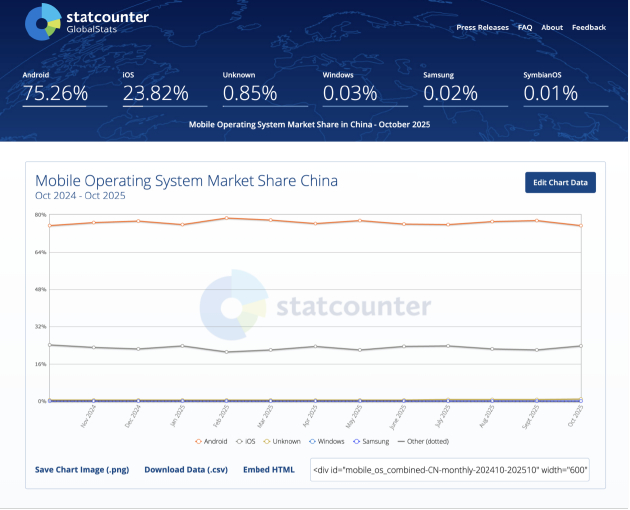This screenshot has width=630, height=510.
Task: Click the iOS 23.82% statistic
Action: [x=165, y=89]
